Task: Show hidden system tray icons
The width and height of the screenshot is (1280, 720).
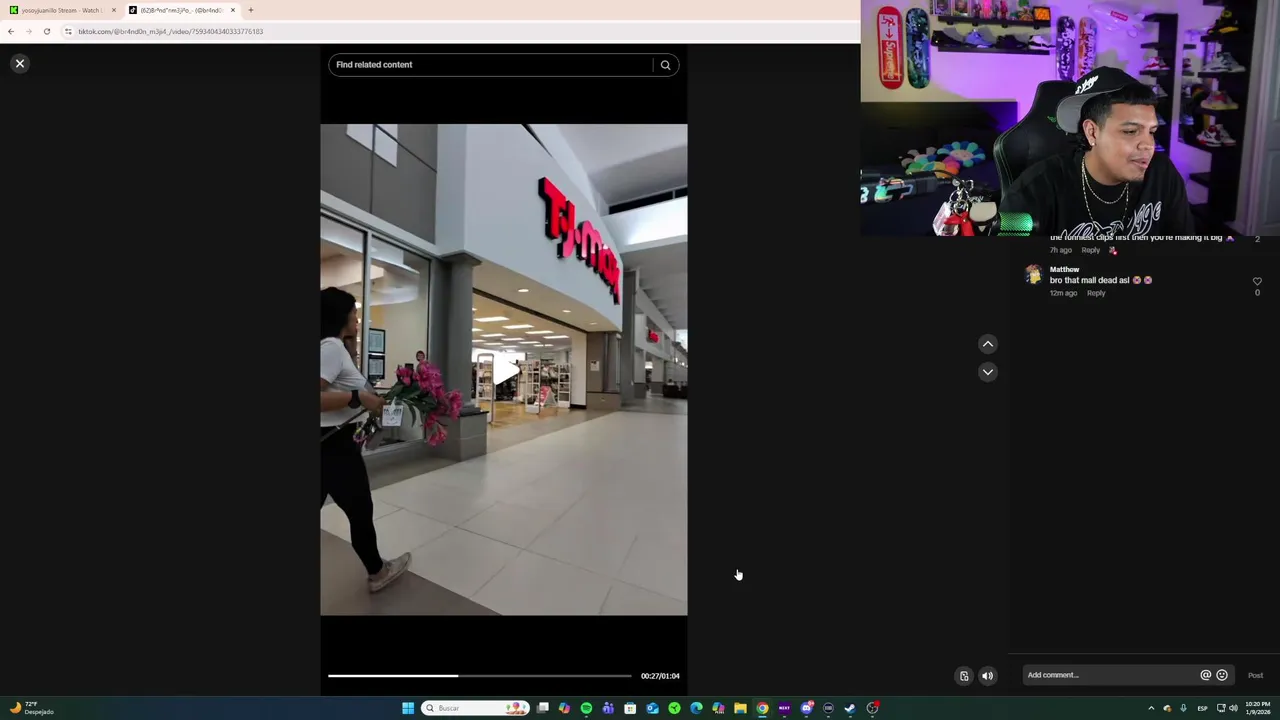Action: (x=1151, y=708)
